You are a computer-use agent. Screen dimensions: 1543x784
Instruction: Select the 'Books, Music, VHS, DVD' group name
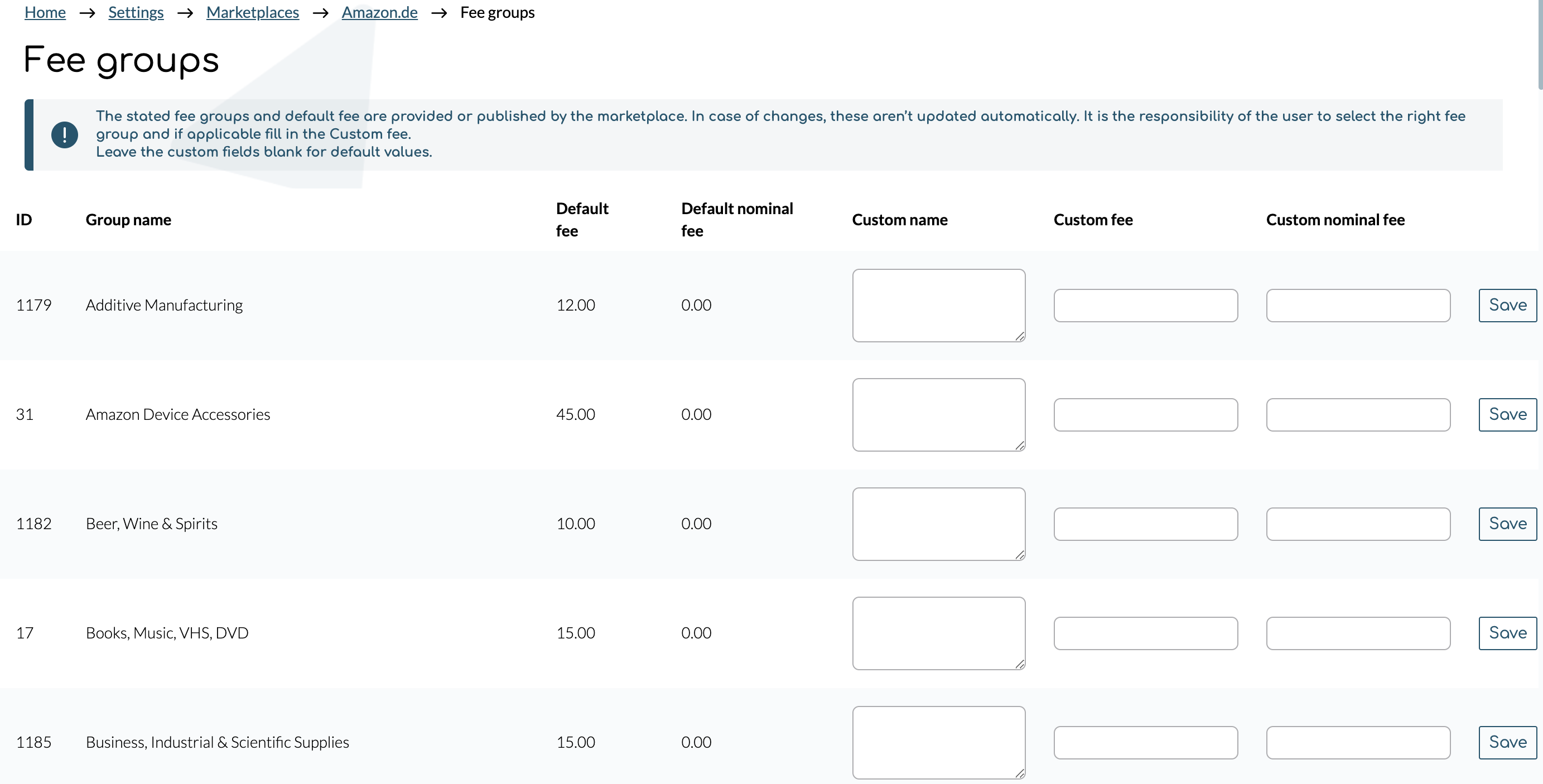167,633
